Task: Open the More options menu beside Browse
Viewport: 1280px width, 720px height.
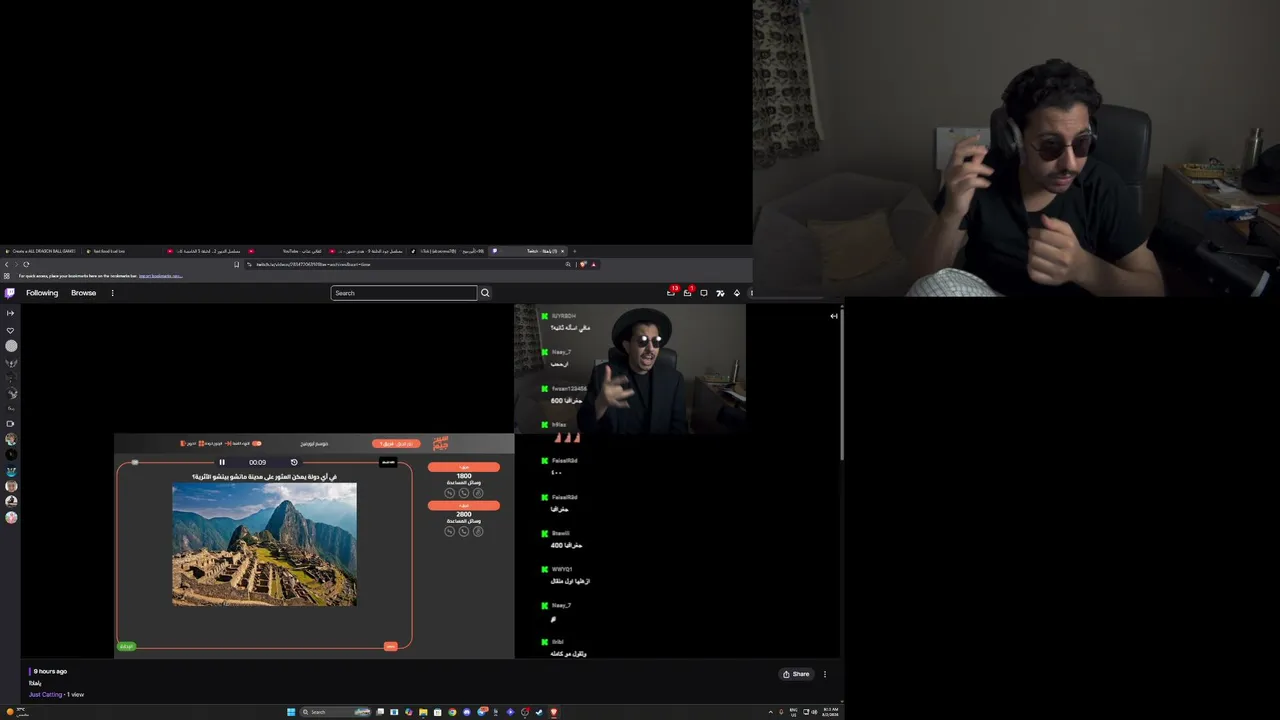Action: pos(112,293)
